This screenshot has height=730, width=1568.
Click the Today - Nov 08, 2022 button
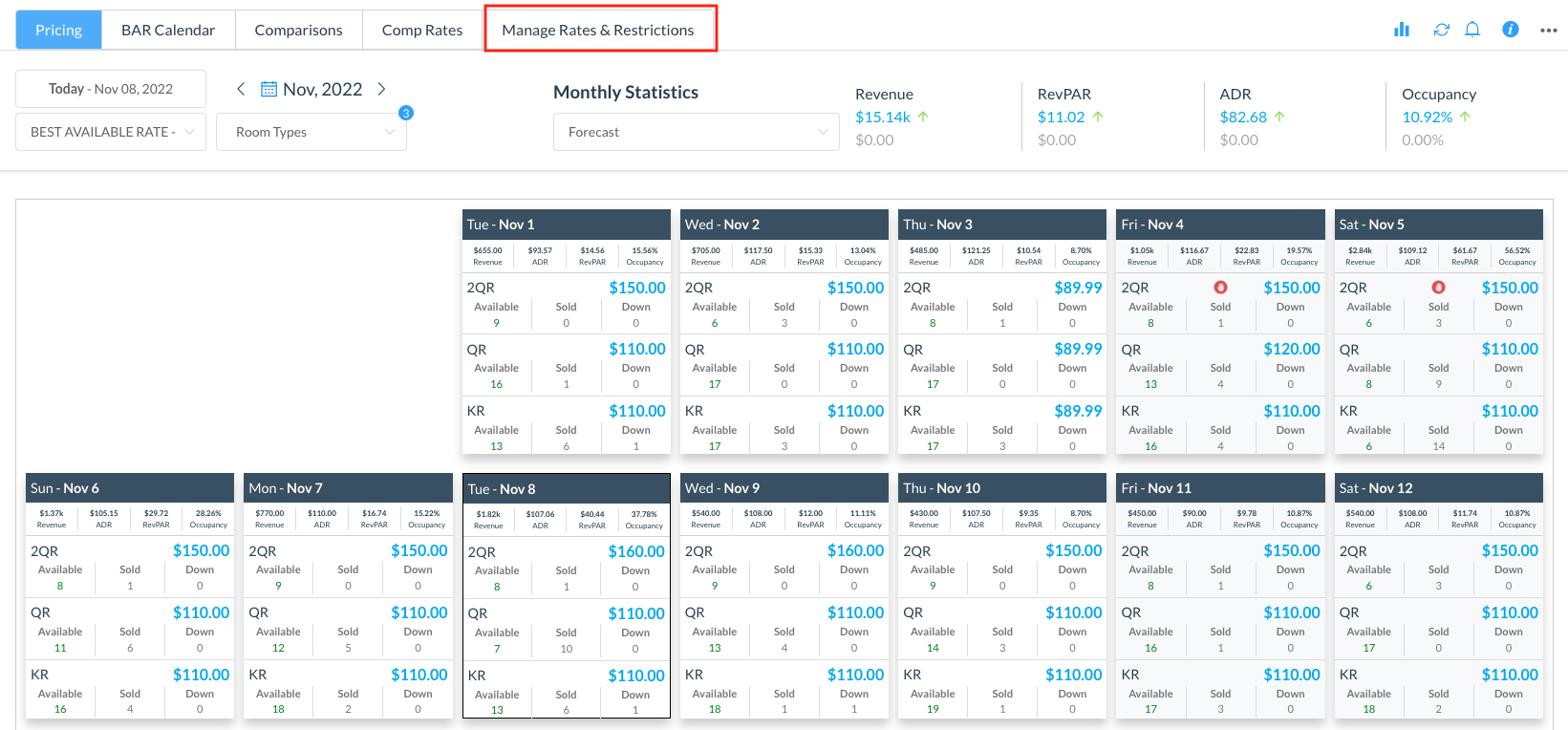point(111,89)
